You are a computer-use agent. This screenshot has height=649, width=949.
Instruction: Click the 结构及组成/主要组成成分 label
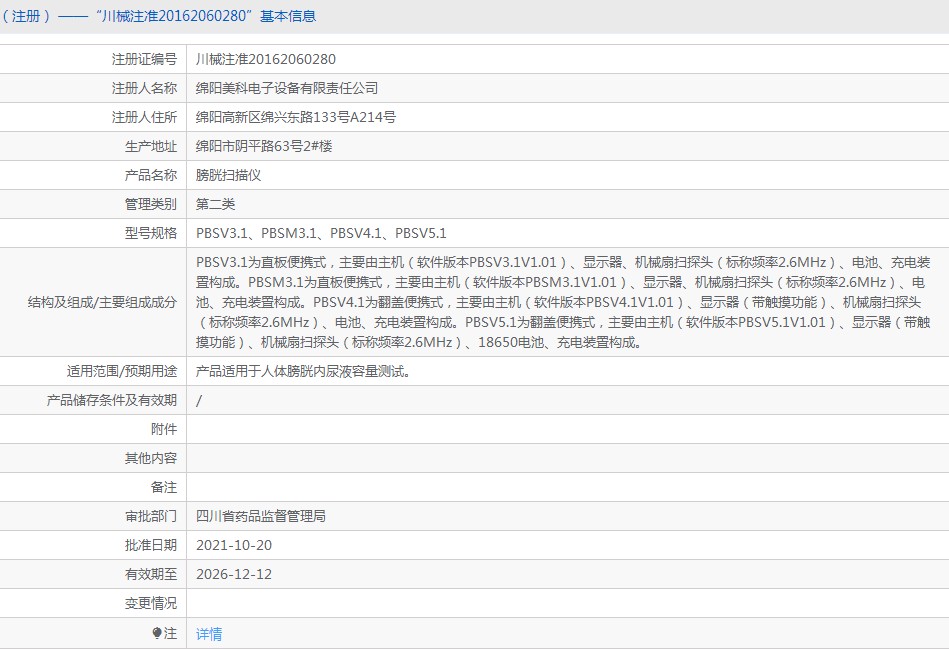(x=102, y=302)
